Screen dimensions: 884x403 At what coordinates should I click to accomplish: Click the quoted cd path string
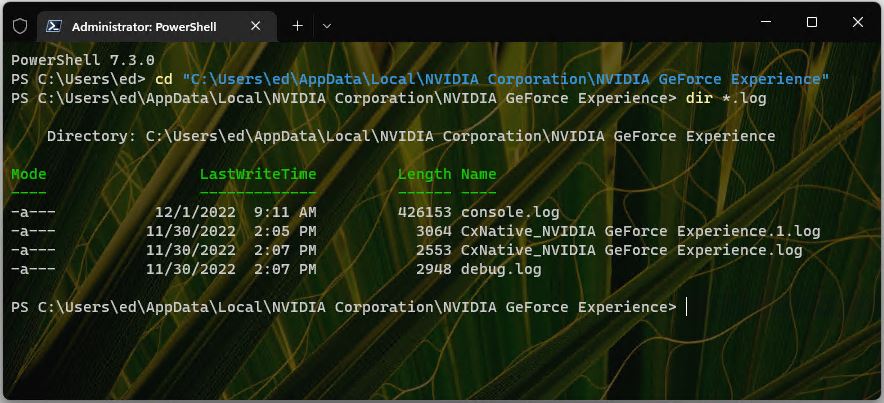point(506,79)
